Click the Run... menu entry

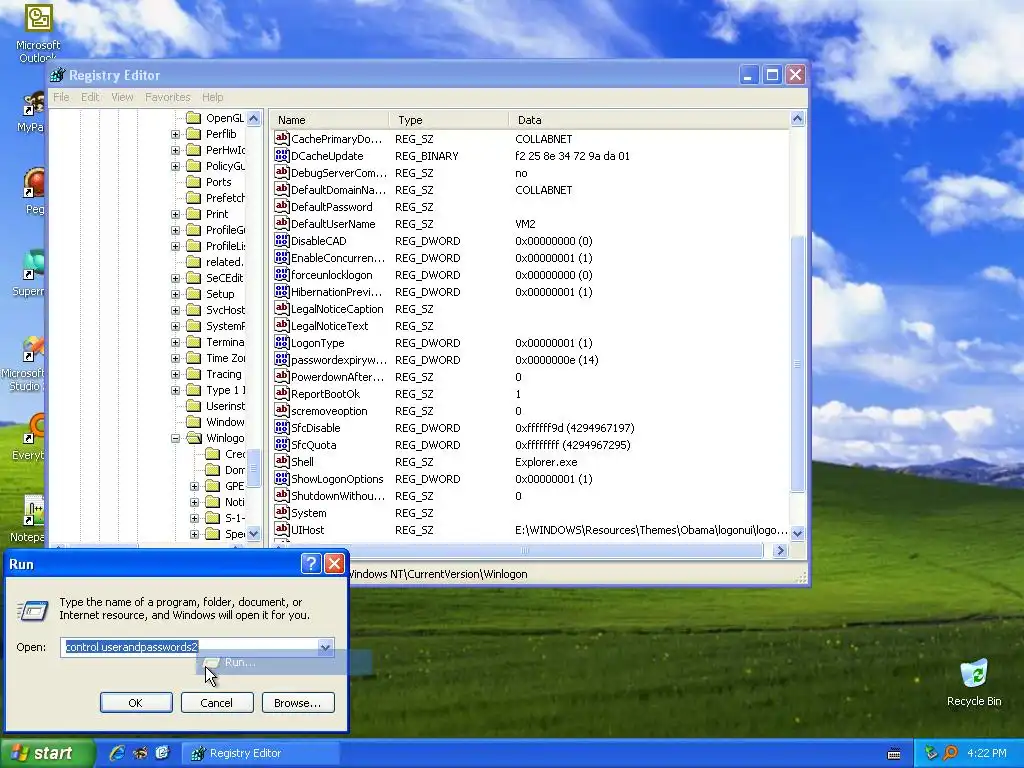tap(285, 662)
